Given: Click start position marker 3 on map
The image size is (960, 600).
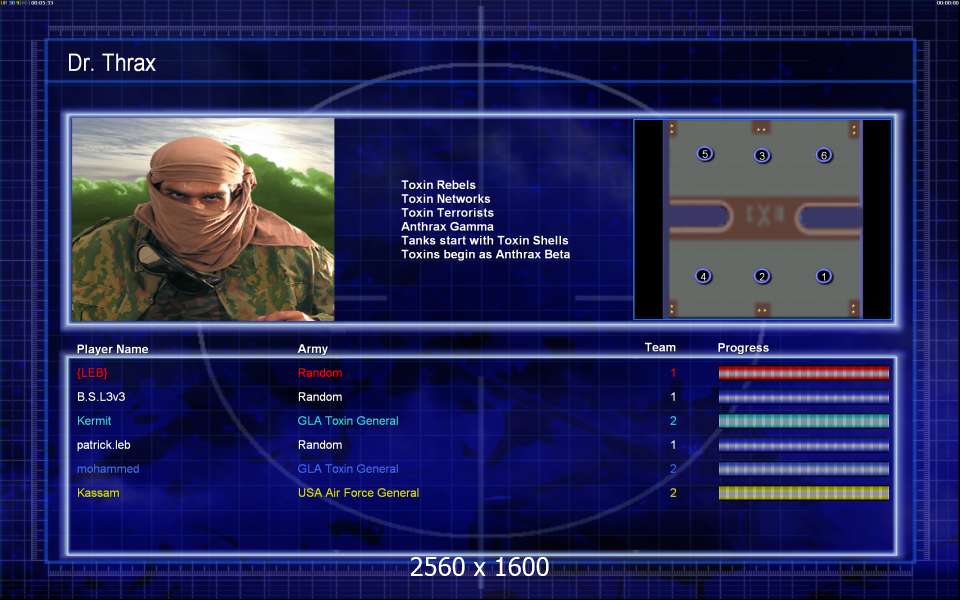Looking at the screenshot, I should coord(762,155).
